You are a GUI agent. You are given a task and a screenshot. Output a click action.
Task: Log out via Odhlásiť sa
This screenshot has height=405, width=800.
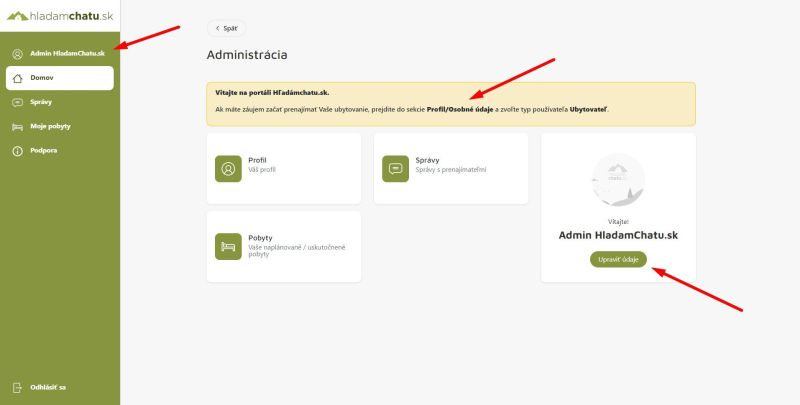coord(60,388)
